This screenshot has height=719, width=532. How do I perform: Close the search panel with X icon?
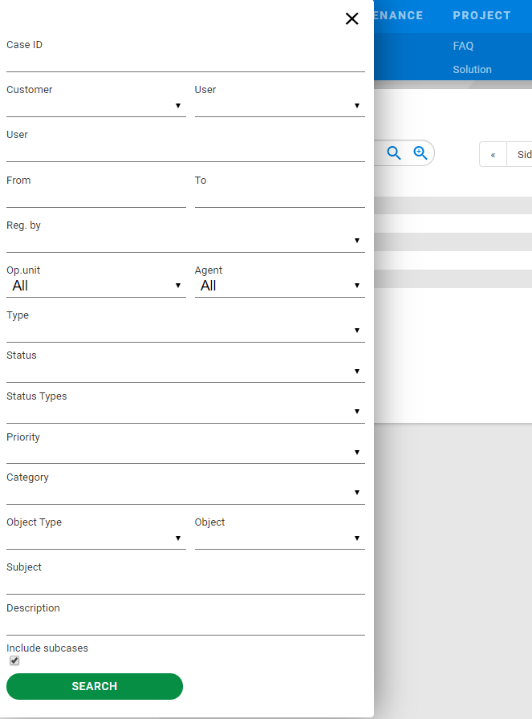[x=352, y=19]
